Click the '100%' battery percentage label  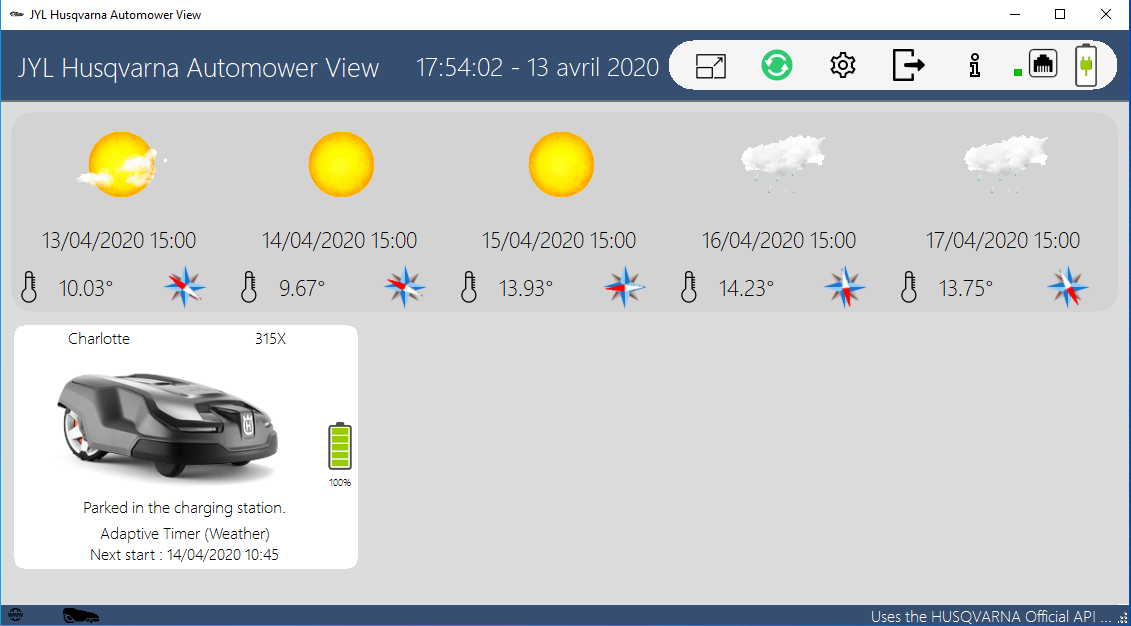340,482
